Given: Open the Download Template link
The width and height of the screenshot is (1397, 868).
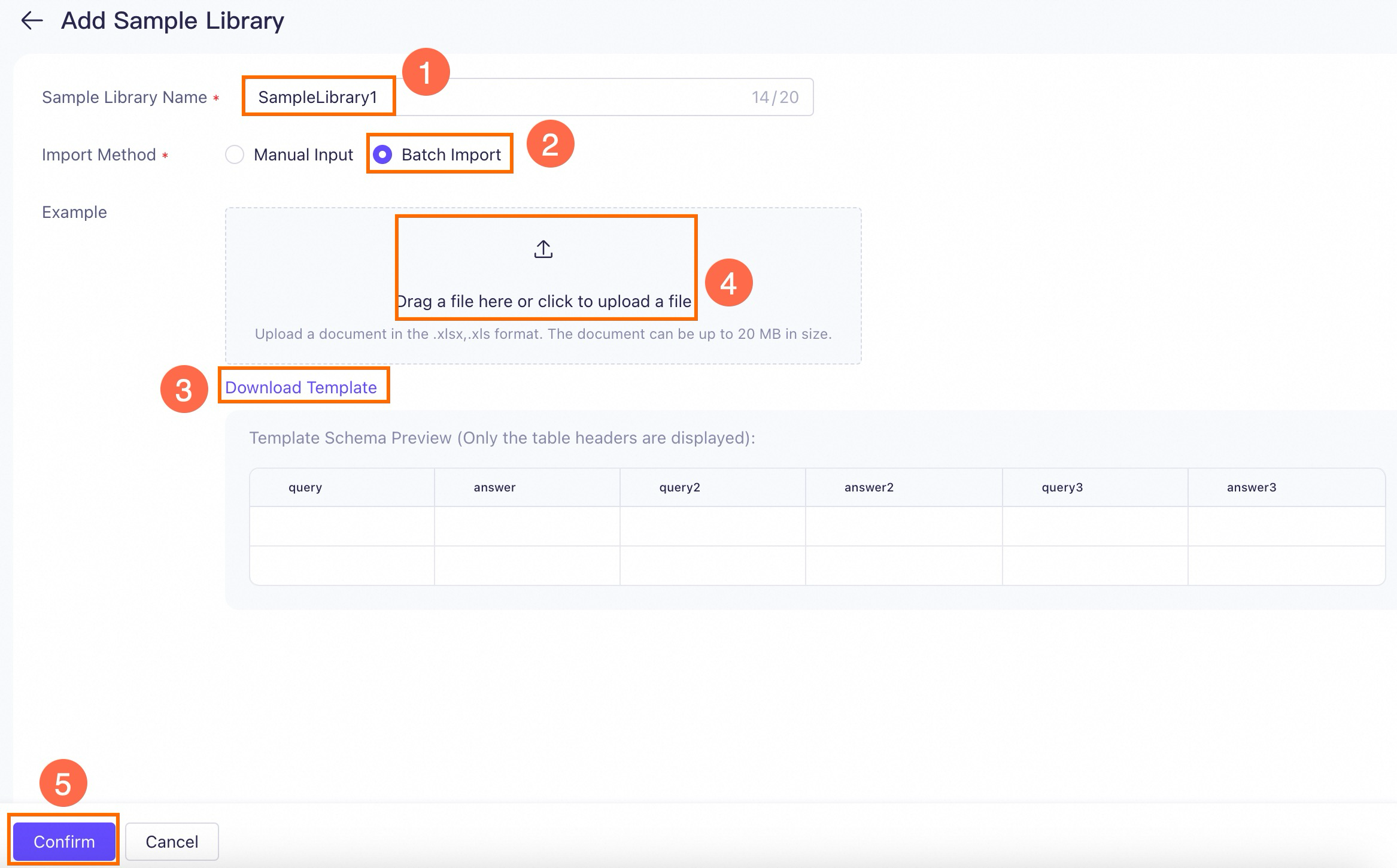Looking at the screenshot, I should [x=301, y=387].
